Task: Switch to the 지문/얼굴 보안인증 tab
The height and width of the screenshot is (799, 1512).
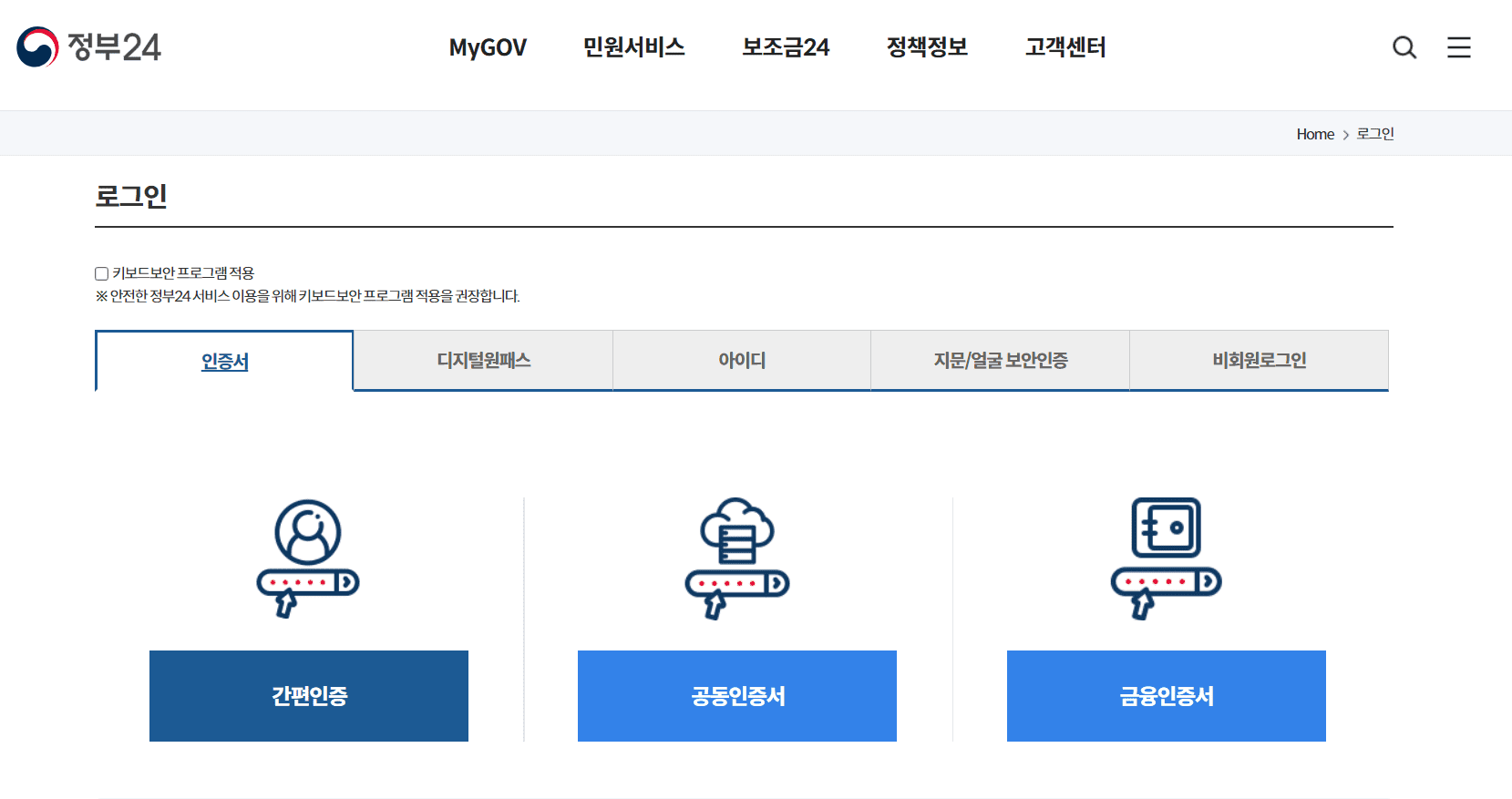Action: coord(1001,360)
